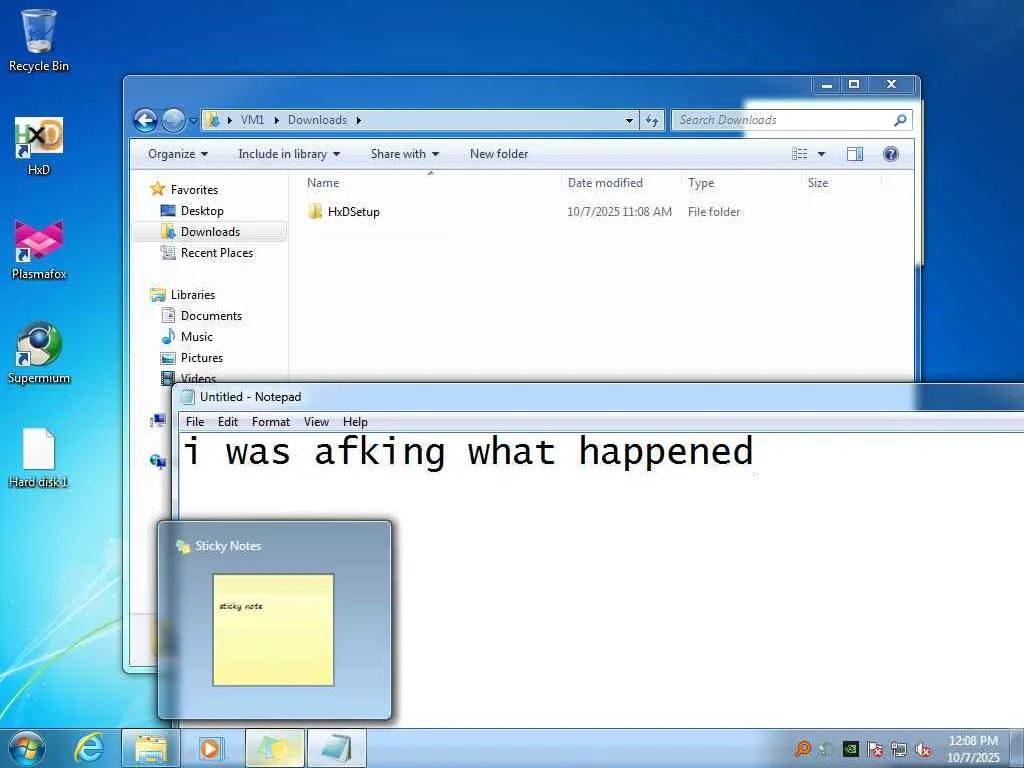Click the Untitled - Notepad title bar icon
Screen dimensions: 1024x768
(x=187, y=396)
